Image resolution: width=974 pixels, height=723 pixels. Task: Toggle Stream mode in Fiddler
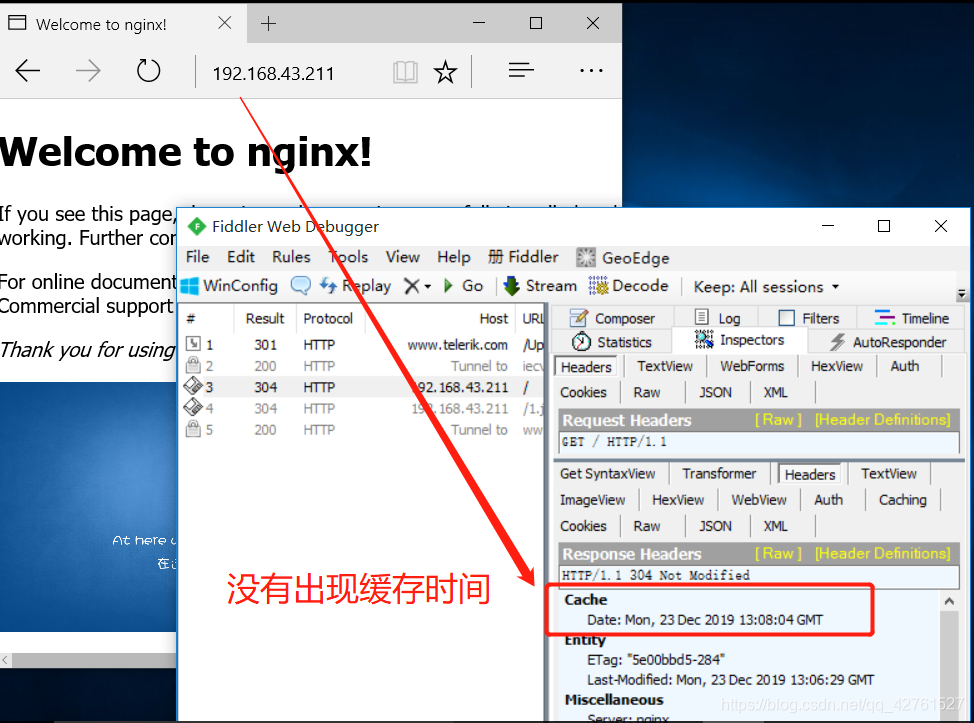tap(539, 286)
